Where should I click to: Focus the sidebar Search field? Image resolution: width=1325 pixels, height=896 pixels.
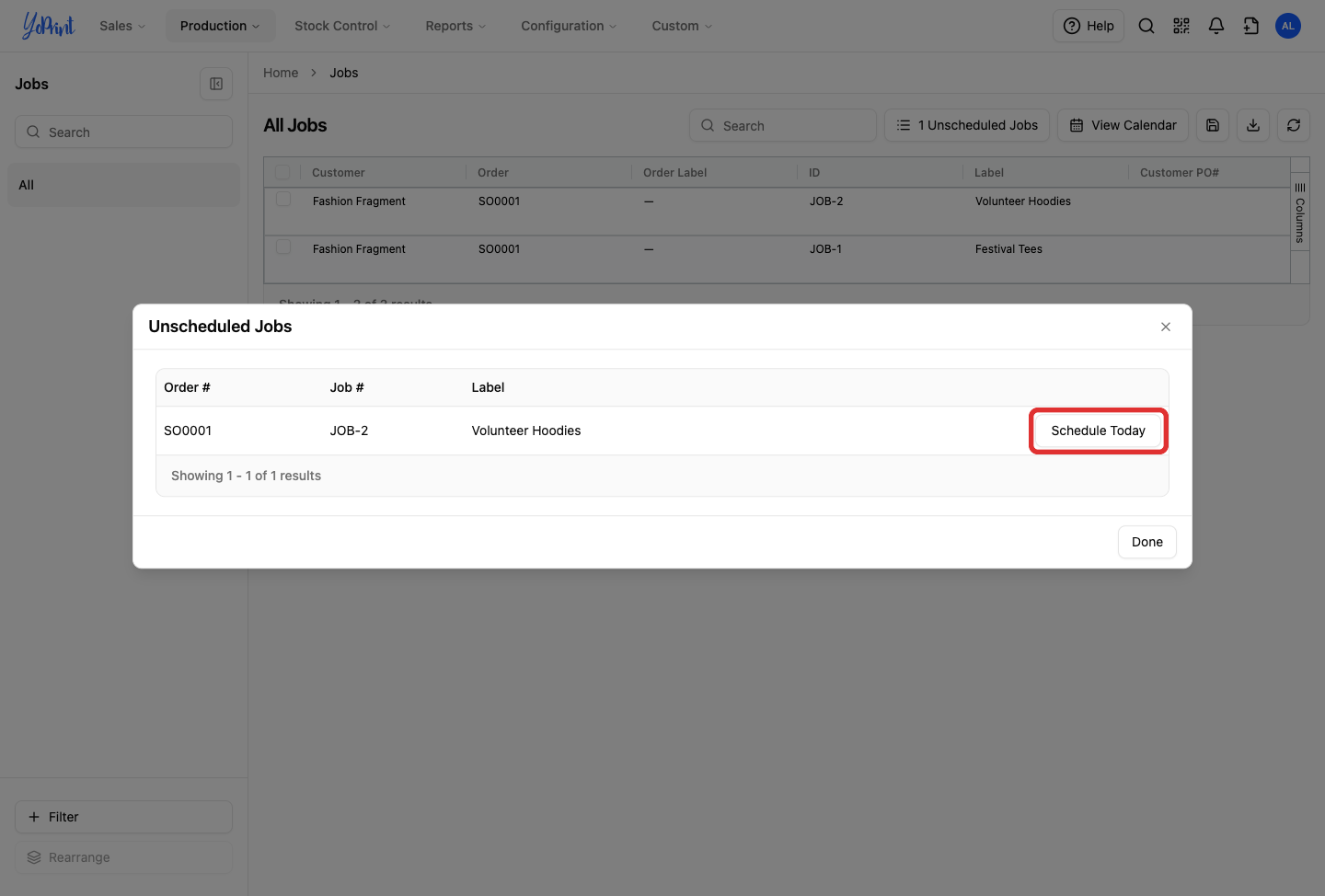pos(123,132)
